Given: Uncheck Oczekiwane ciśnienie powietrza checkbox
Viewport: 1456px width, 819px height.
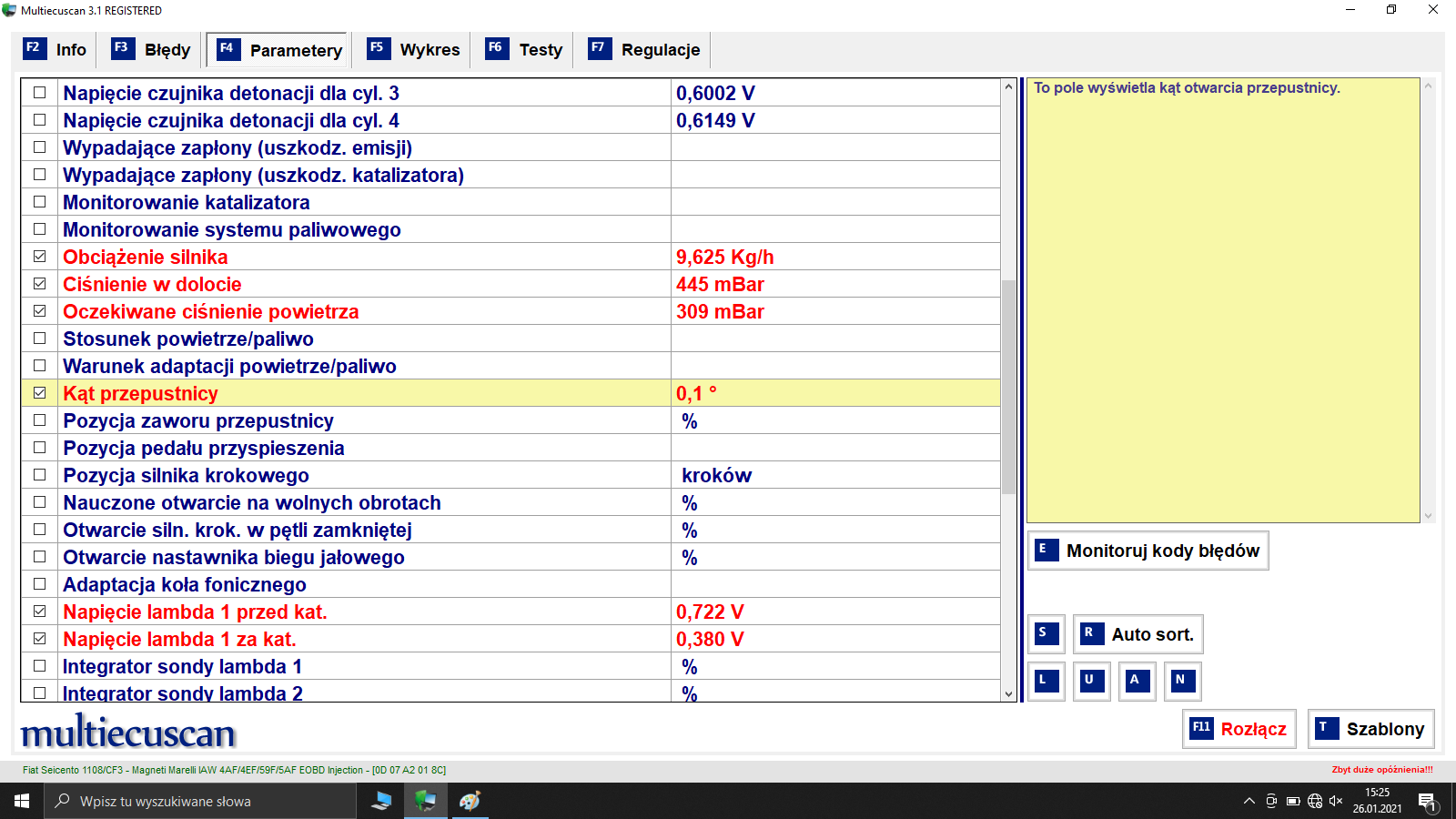Looking at the screenshot, I should coord(40,311).
